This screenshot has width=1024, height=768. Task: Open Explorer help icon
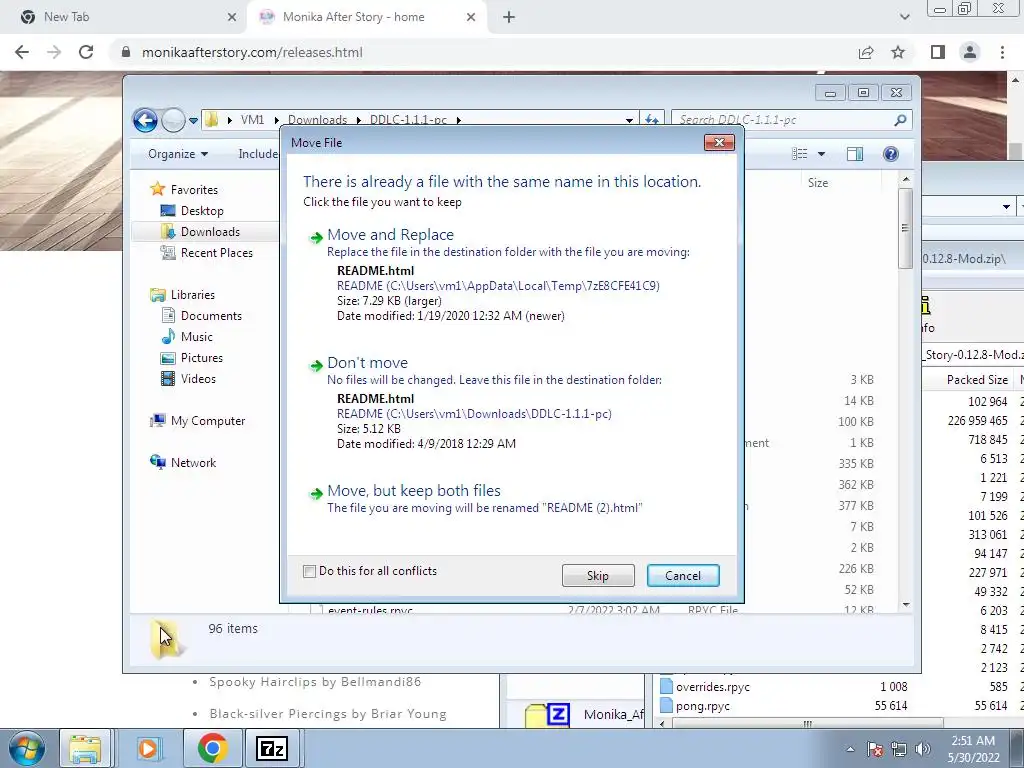[890, 154]
